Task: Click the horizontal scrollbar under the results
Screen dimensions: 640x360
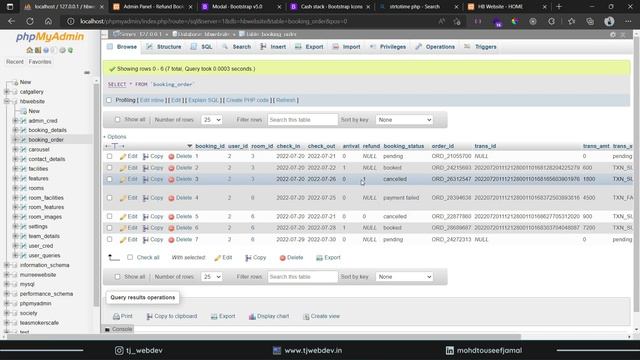Action: [x=264, y=337]
